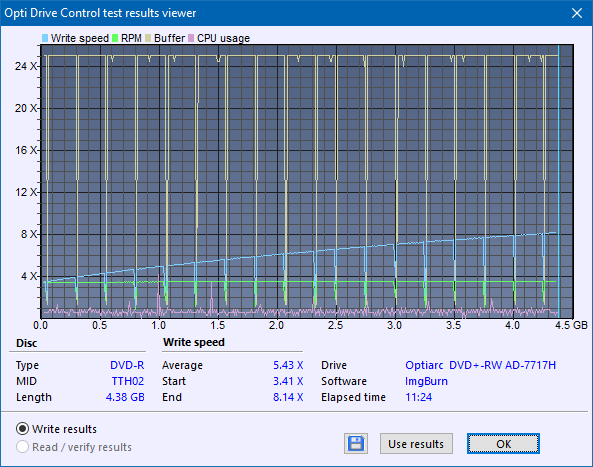Image resolution: width=593 pixels, height=467 pixels.
Task: Select the Write results radio button
Action: pos(22,429)
